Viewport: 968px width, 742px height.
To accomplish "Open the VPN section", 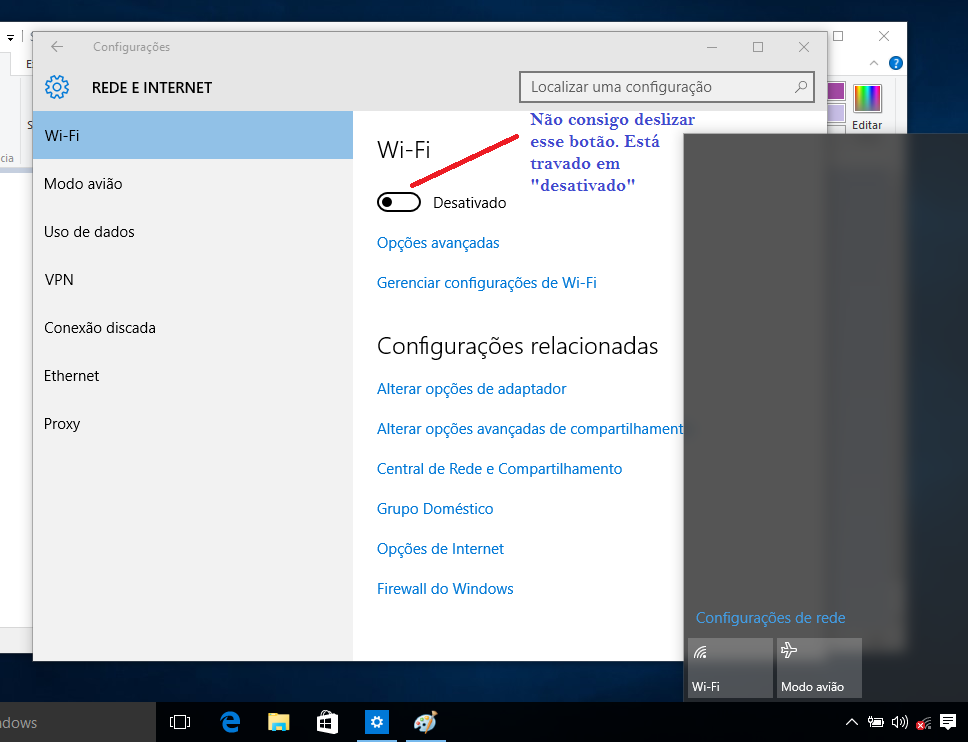I will click(x=193, y=280).
